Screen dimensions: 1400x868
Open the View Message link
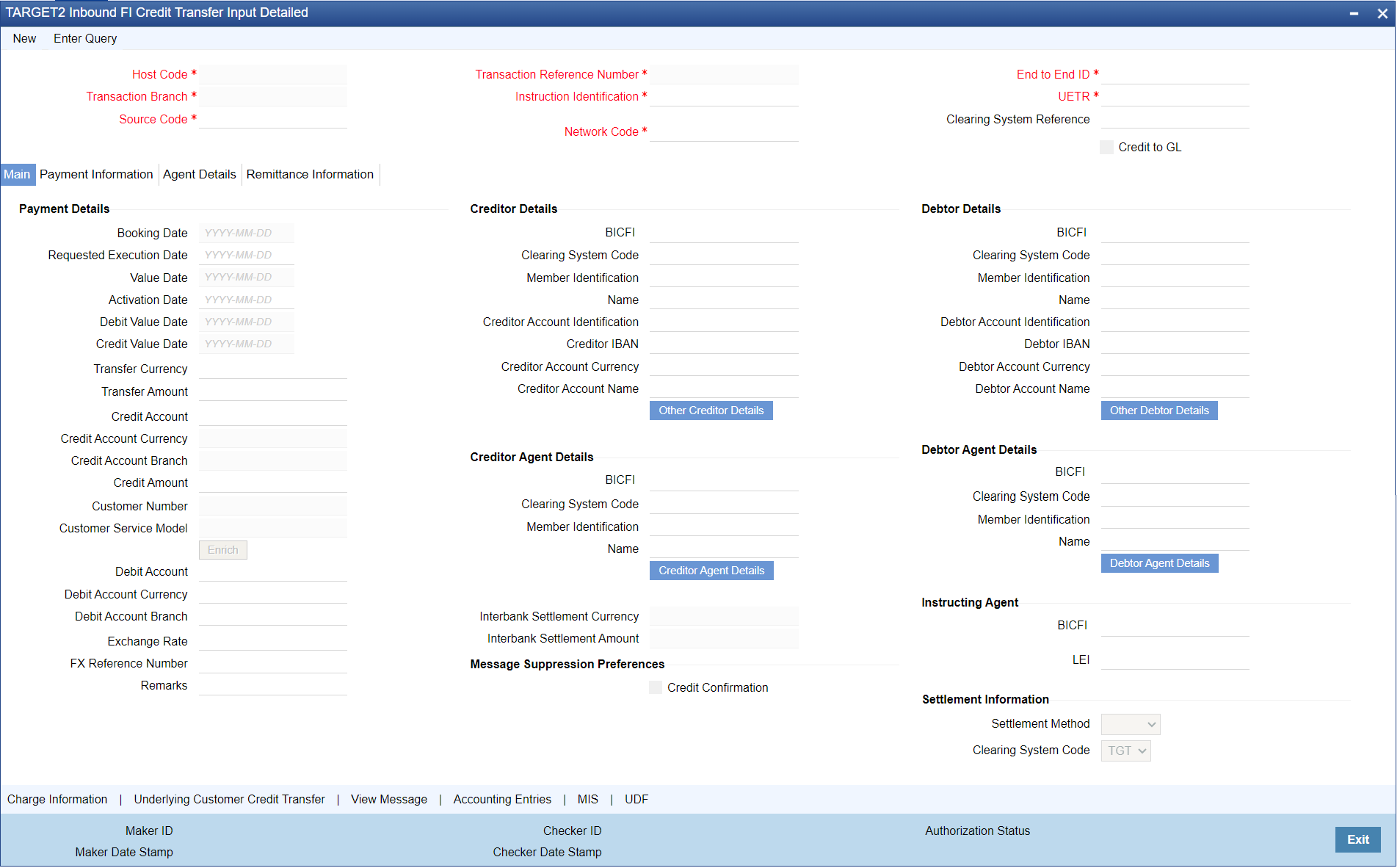[x=389, y=799]
